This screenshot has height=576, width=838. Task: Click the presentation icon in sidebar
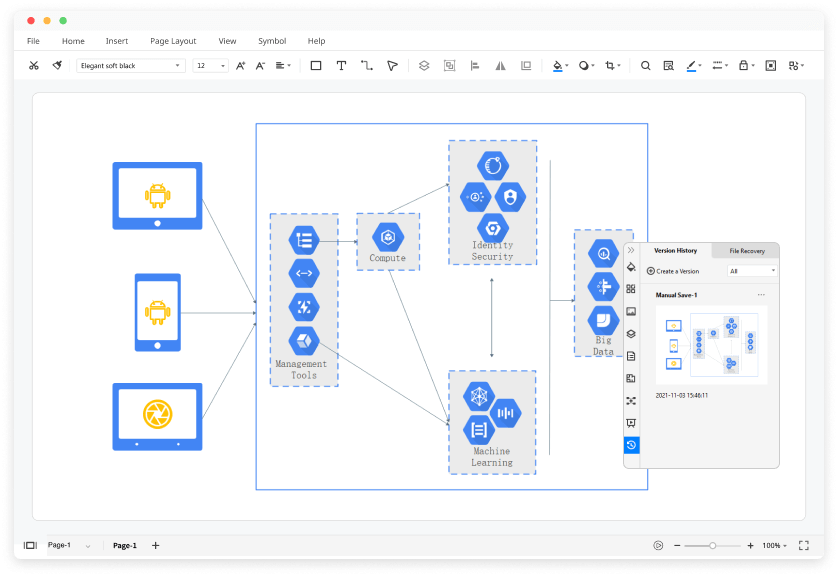pyautogui.click(x=631, y=422)
